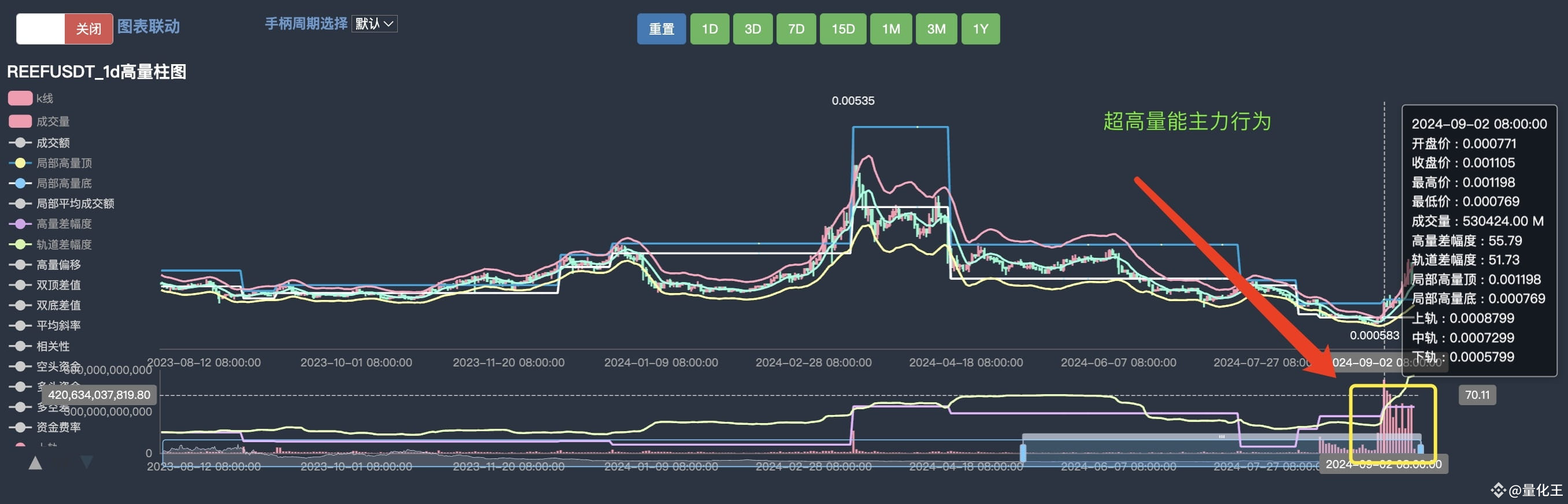Select the 7D range button

click(796, 28)
